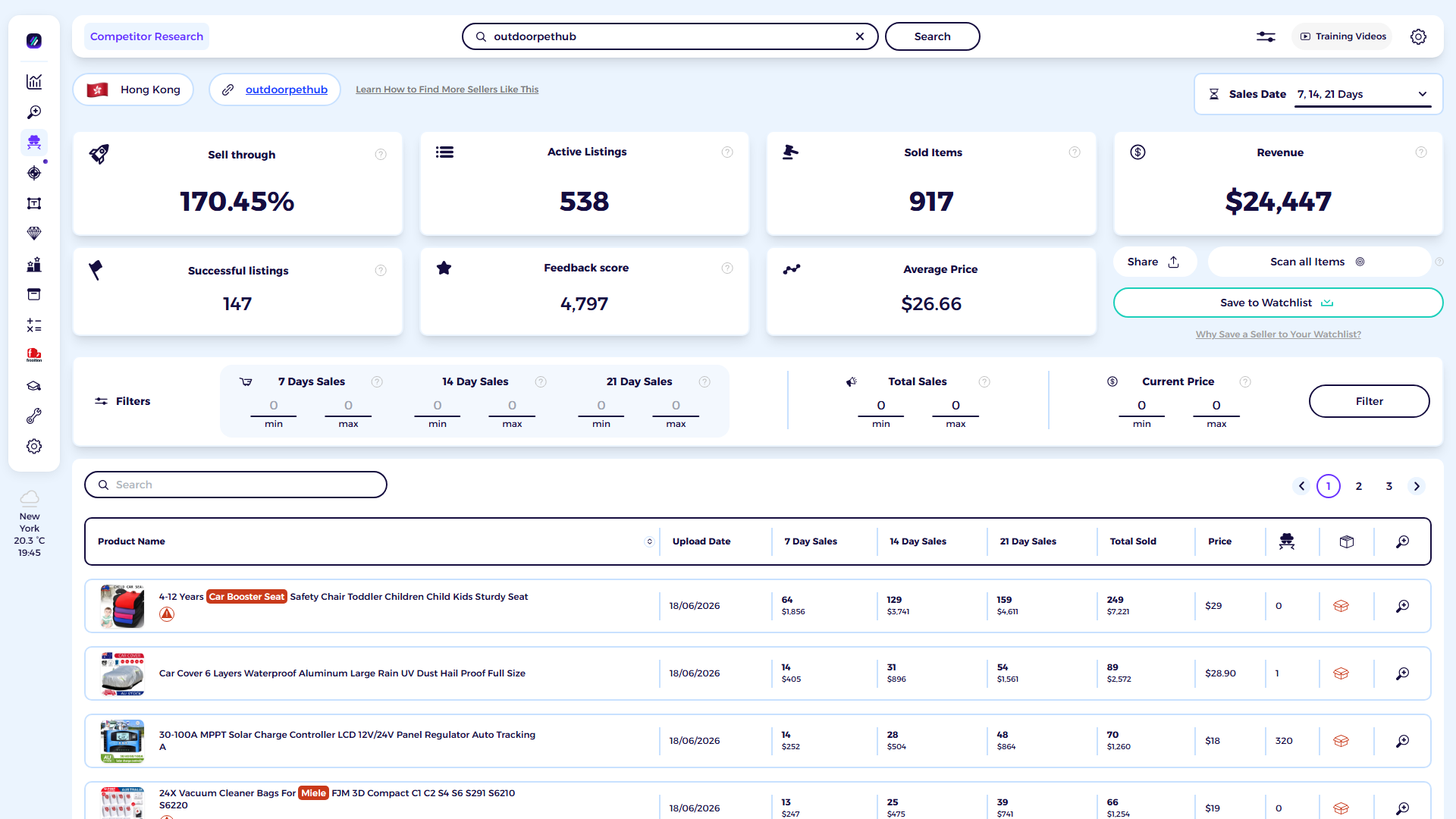1456x819 pixels.
Task: Click warning icon under Car Booster Seat title
Action: click(167, 614)
